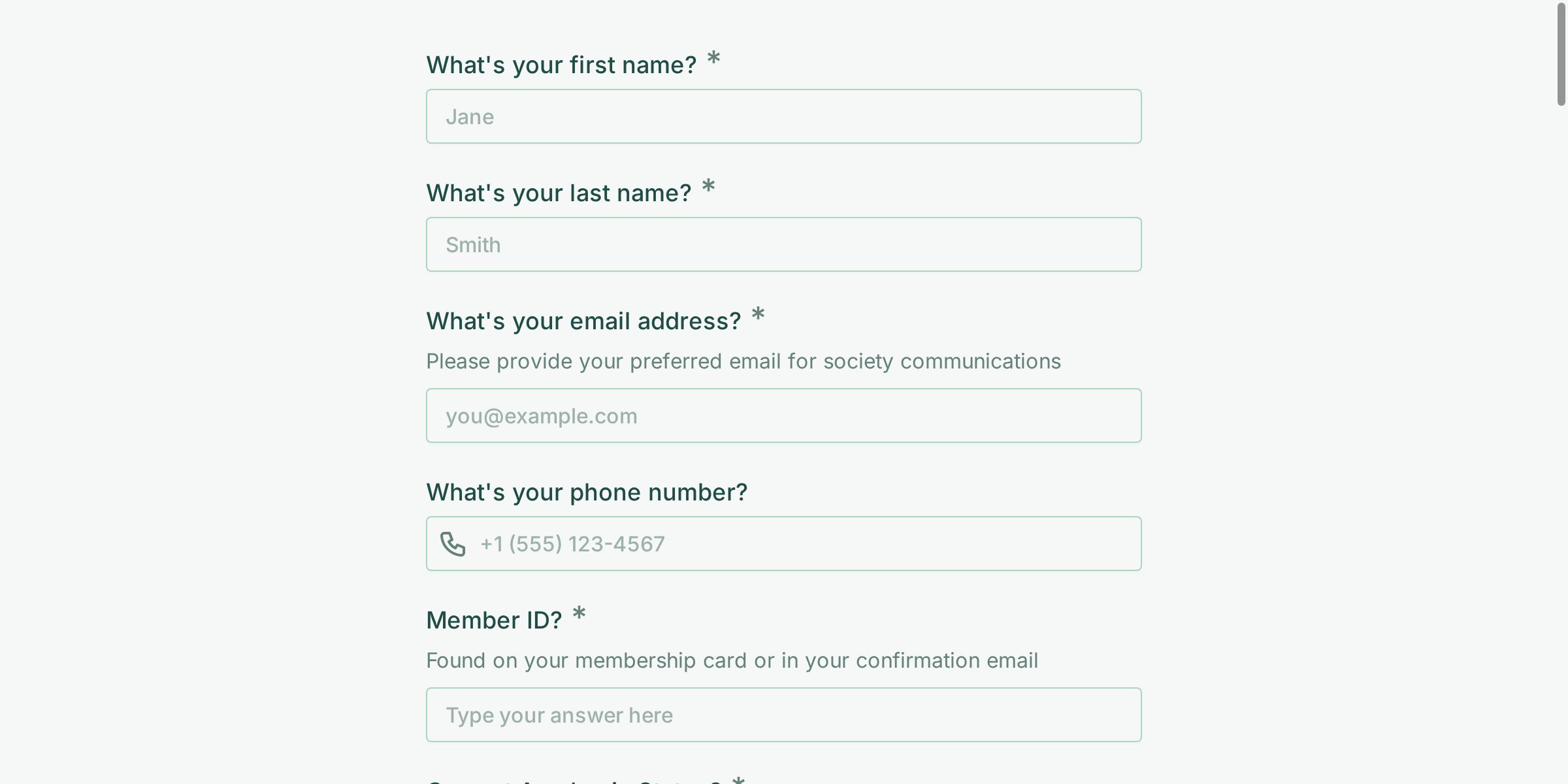Screen dimensions: 1568x784
Task: Click the Member ID answer field
Action: click(x=784, y=715)
